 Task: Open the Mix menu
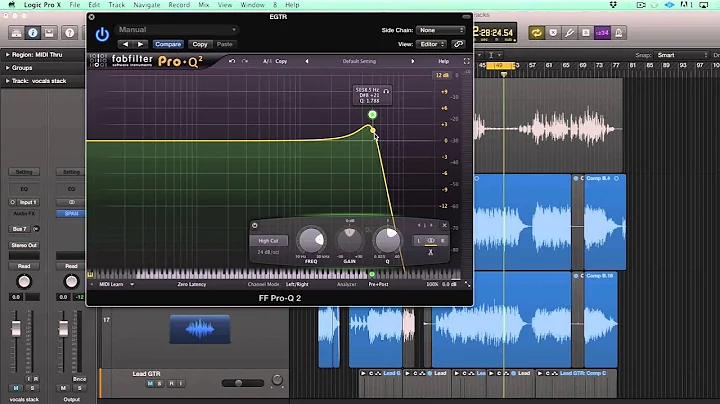point(203,5)
